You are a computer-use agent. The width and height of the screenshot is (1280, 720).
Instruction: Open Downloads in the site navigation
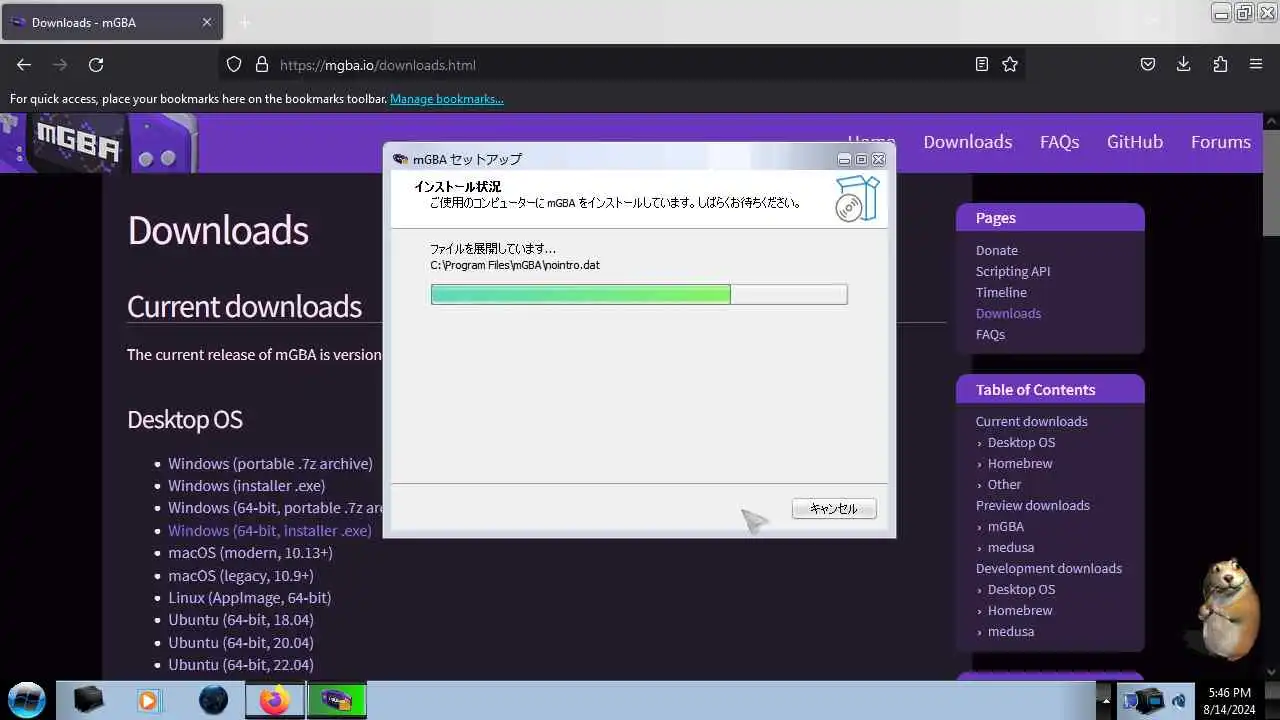(968, 142)
